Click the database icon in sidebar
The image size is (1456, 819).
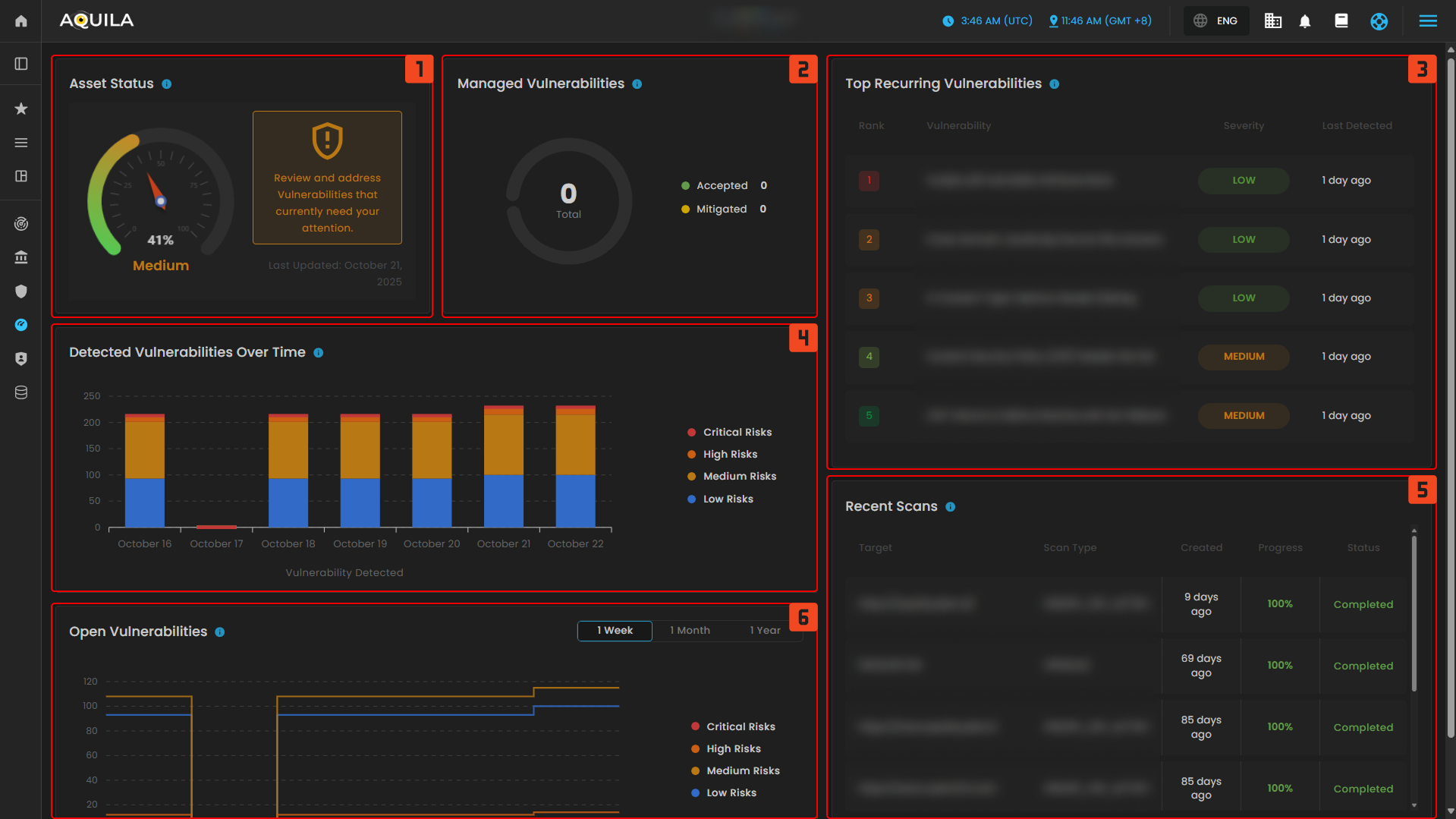[21, 392]
